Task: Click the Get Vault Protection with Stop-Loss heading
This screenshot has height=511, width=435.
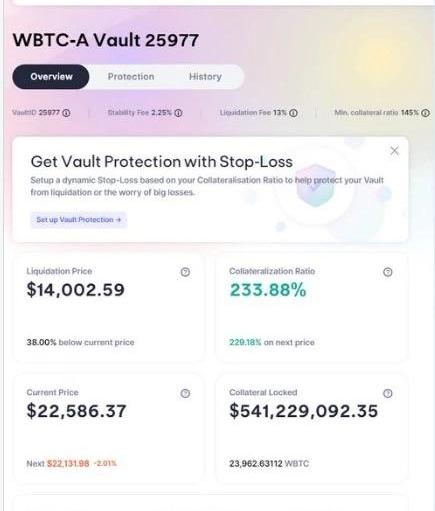Action: [162, 162]
